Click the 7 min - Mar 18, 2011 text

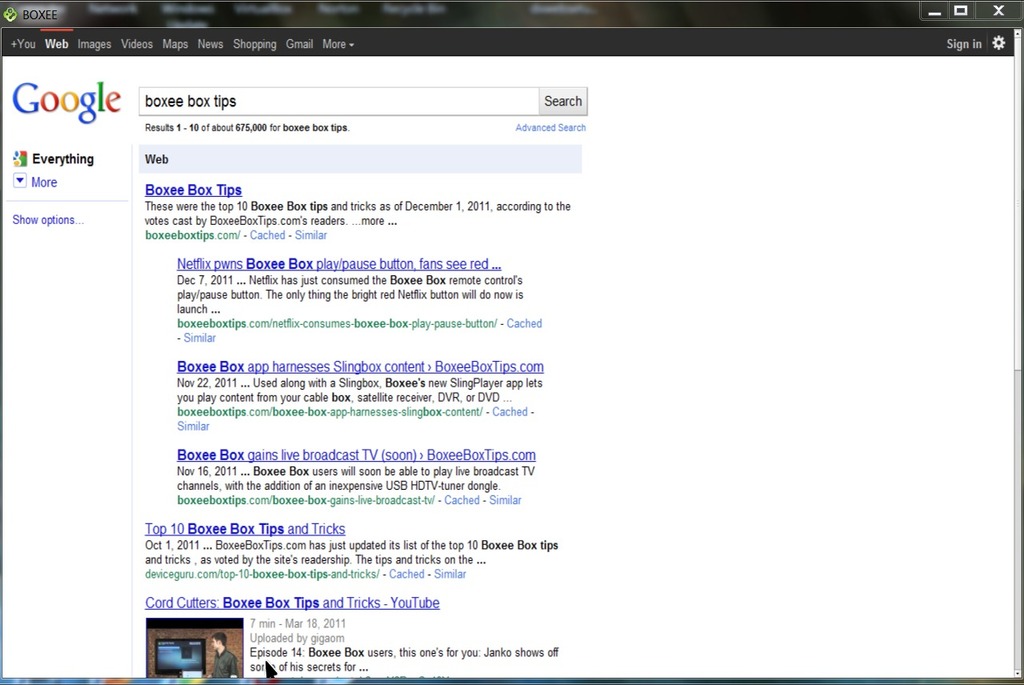pyautogui.click(x=298, y=624)
